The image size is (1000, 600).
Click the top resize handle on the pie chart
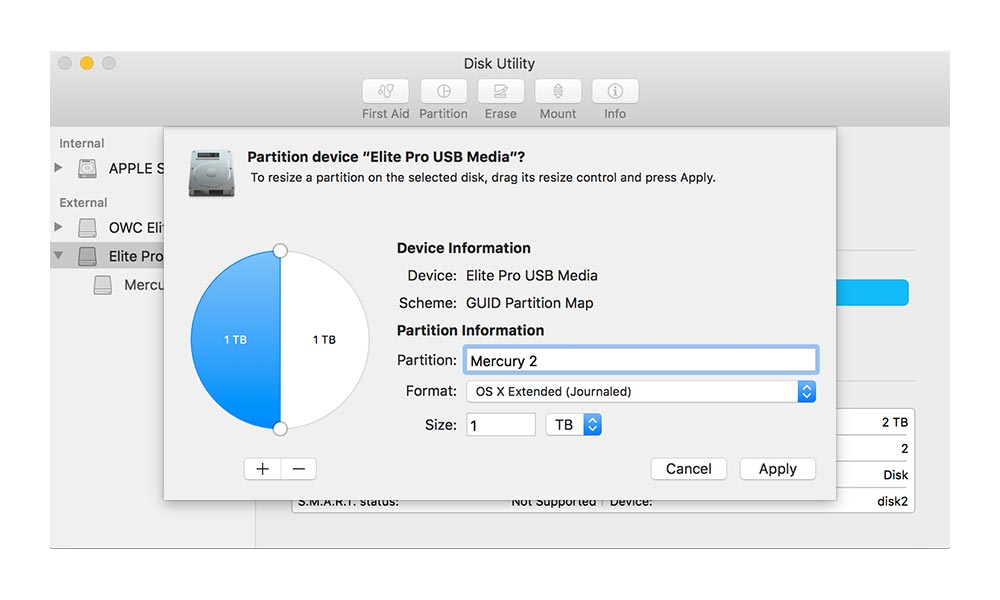280,251
